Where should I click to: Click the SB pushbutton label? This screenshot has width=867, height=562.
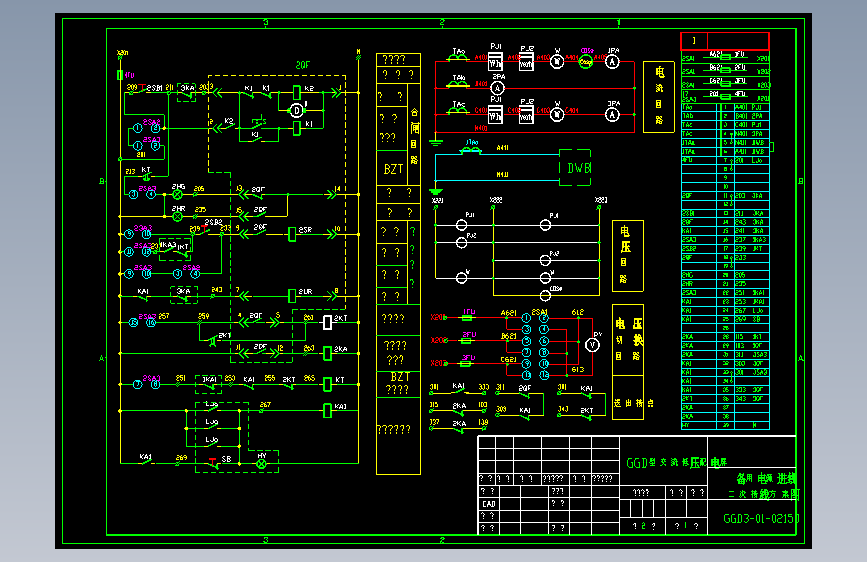coord(226,459)
